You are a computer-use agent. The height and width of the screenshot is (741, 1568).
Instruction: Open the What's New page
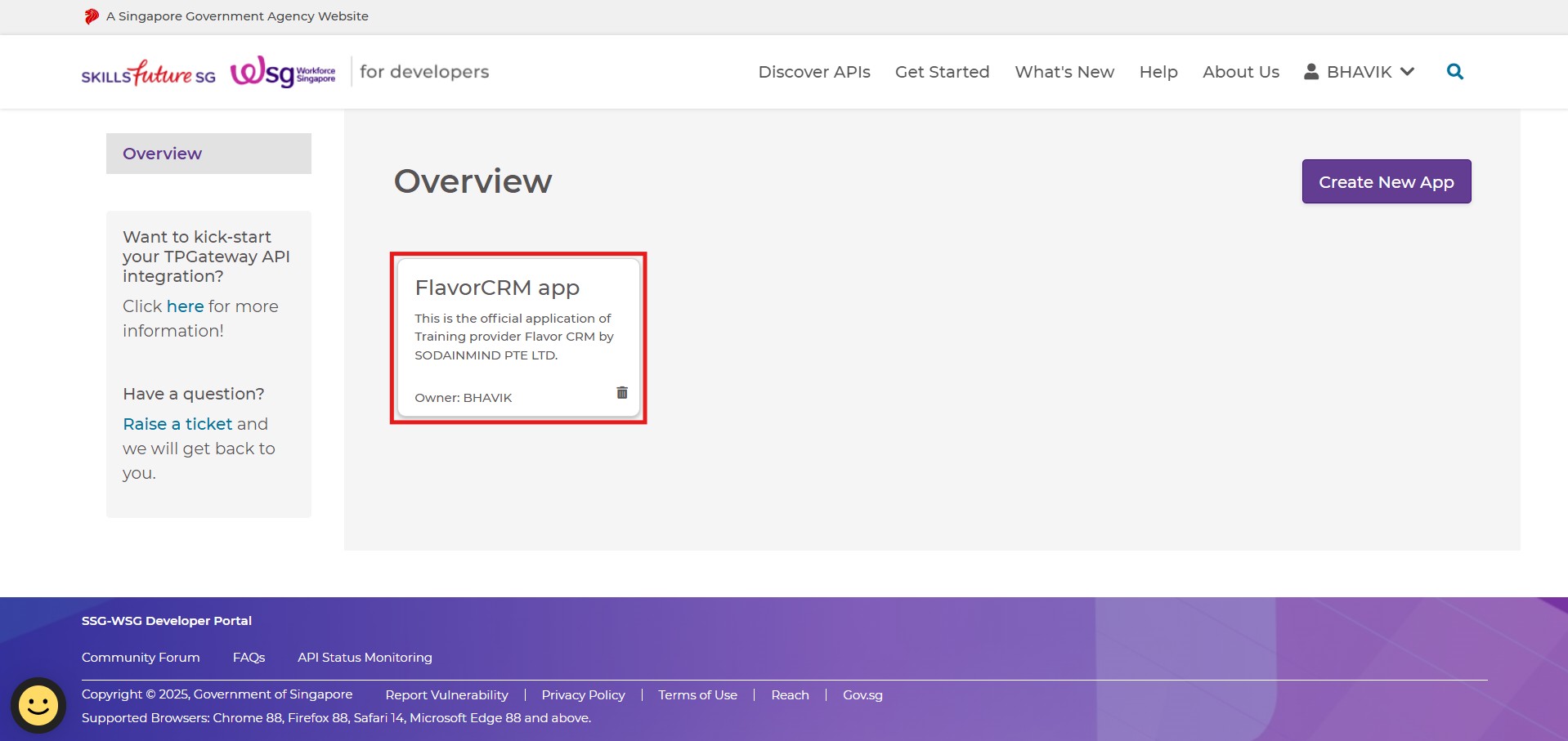(x=1064, y=72)
